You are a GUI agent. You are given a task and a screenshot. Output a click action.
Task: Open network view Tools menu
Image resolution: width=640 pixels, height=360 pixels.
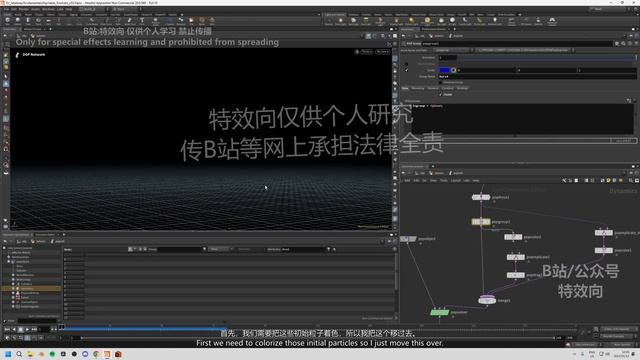click(x=444, y=180)
